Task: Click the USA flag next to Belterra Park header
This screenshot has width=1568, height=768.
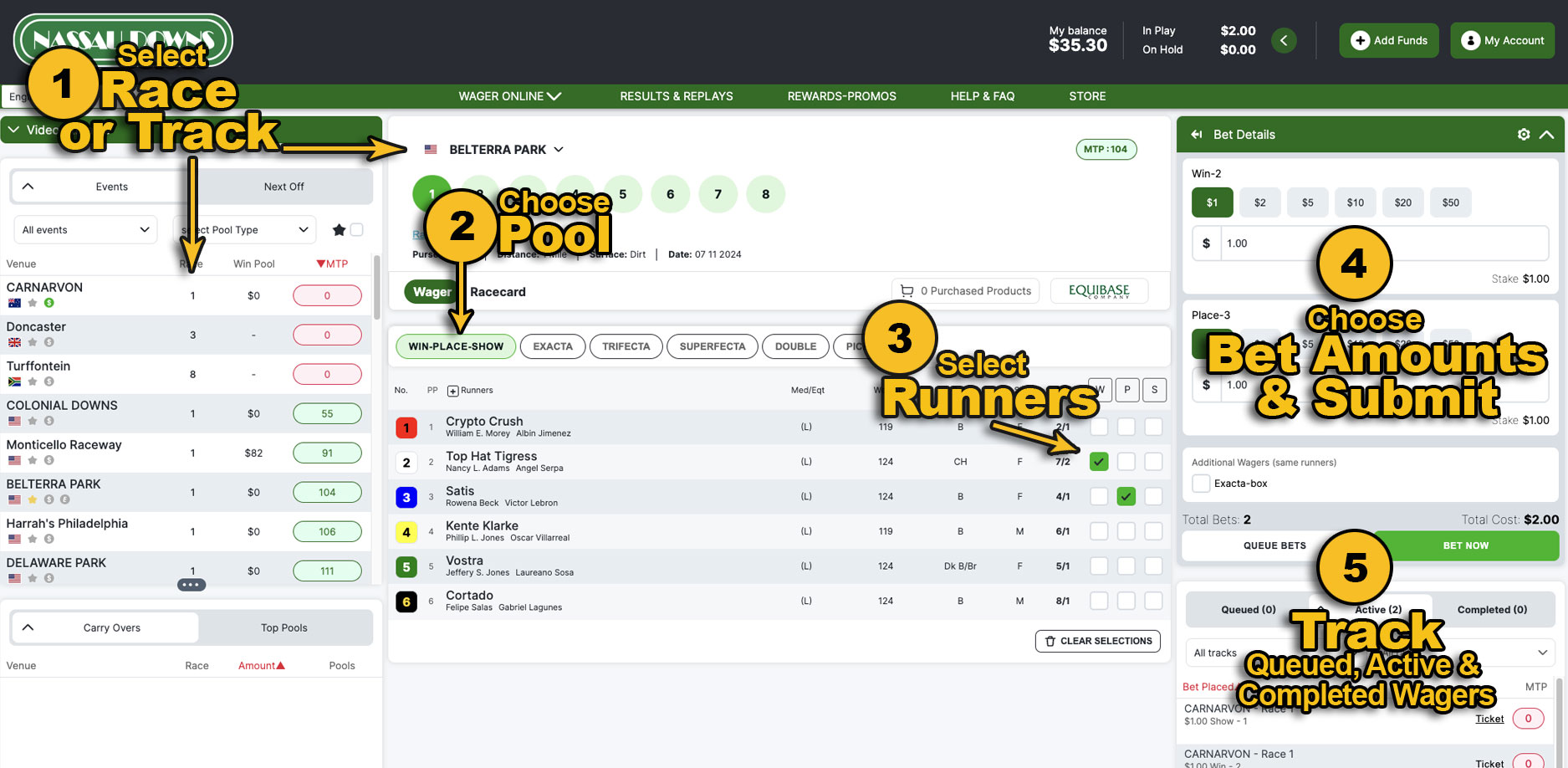Action: pyautogui.click(x=431, y=150)
